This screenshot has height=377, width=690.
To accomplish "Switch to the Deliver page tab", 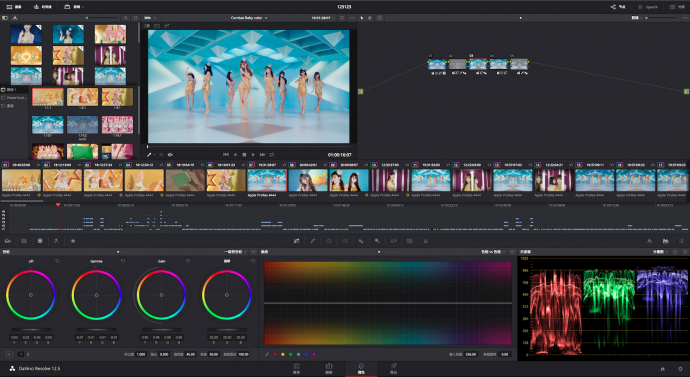I will [393, 369].
